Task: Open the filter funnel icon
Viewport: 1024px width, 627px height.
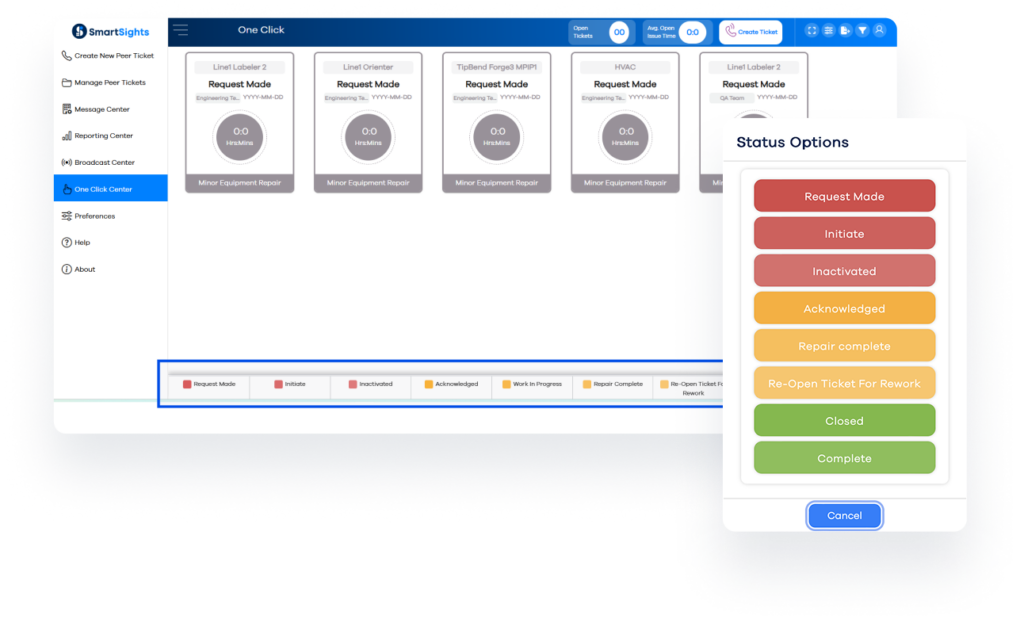Action: tap(862, 31)
